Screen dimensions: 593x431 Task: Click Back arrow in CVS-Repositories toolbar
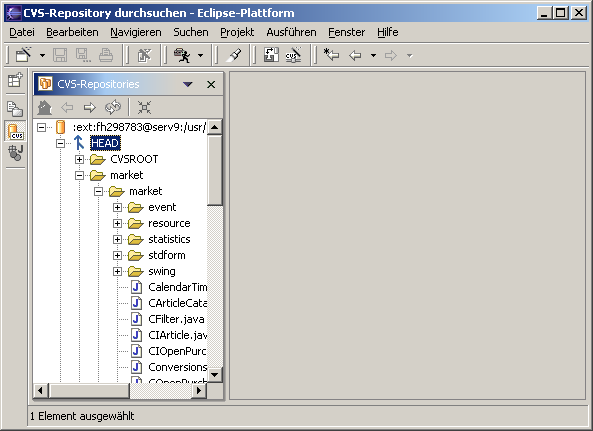click(x=67, y=107)
